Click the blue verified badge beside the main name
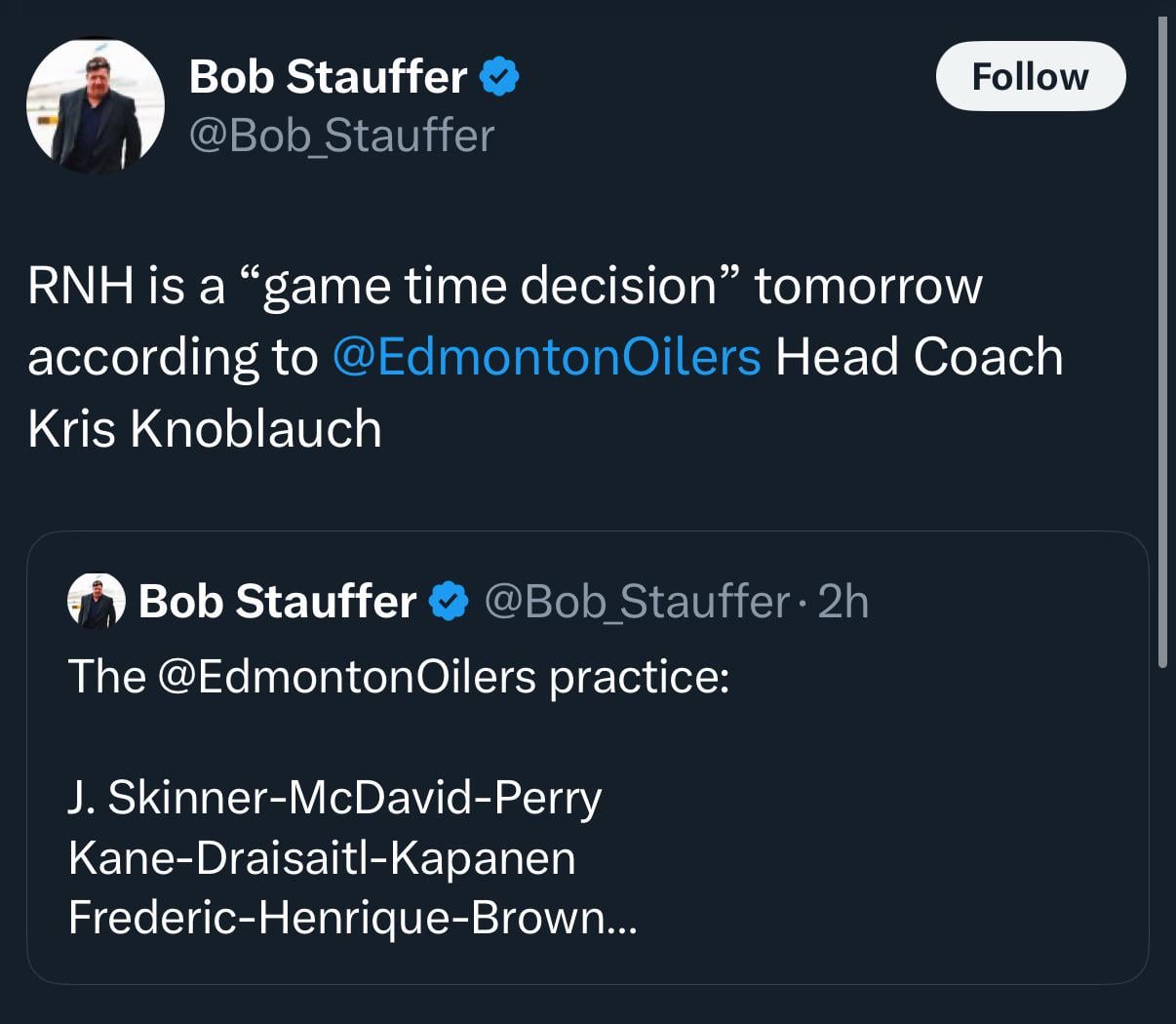The height and width of the screenshot is (1024, 1176). pos(499,77)
